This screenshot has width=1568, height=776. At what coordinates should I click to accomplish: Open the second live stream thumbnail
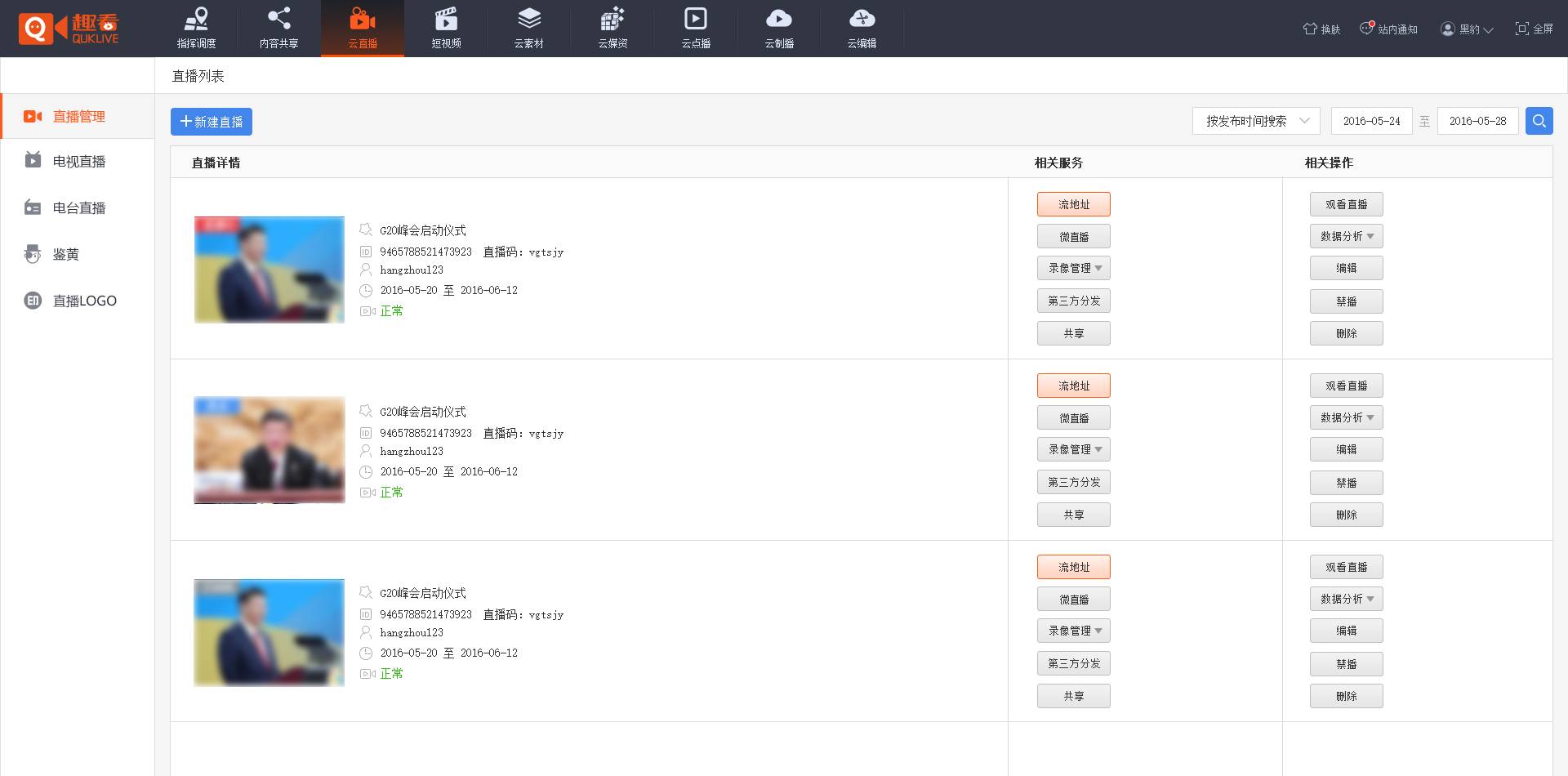pyautogui.click(x=269, y=450)
